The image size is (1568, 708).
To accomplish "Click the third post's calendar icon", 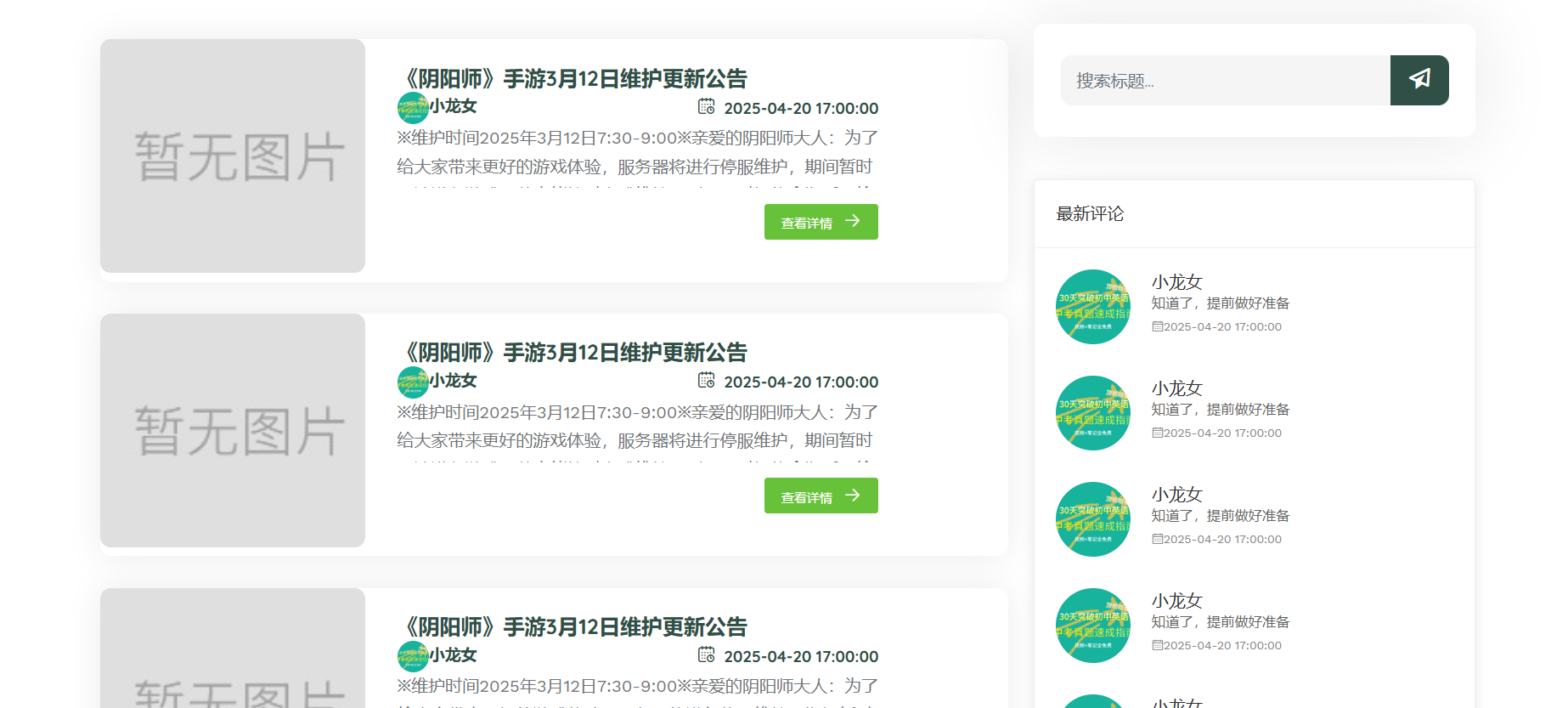I will (x=707, y=654).
